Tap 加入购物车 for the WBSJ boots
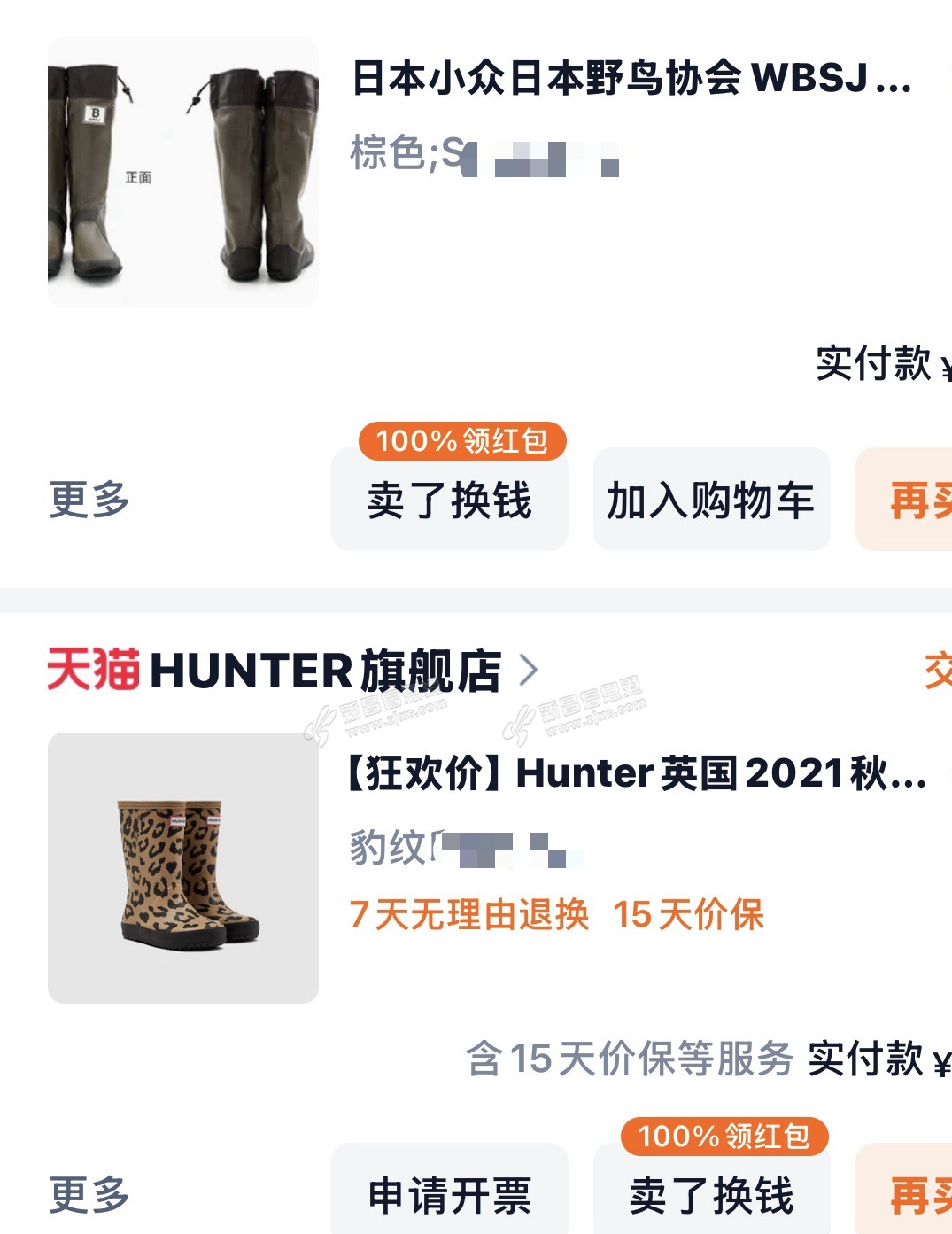Image resolution: width=952 pixels, height=1234 pixels. [712, 500]
